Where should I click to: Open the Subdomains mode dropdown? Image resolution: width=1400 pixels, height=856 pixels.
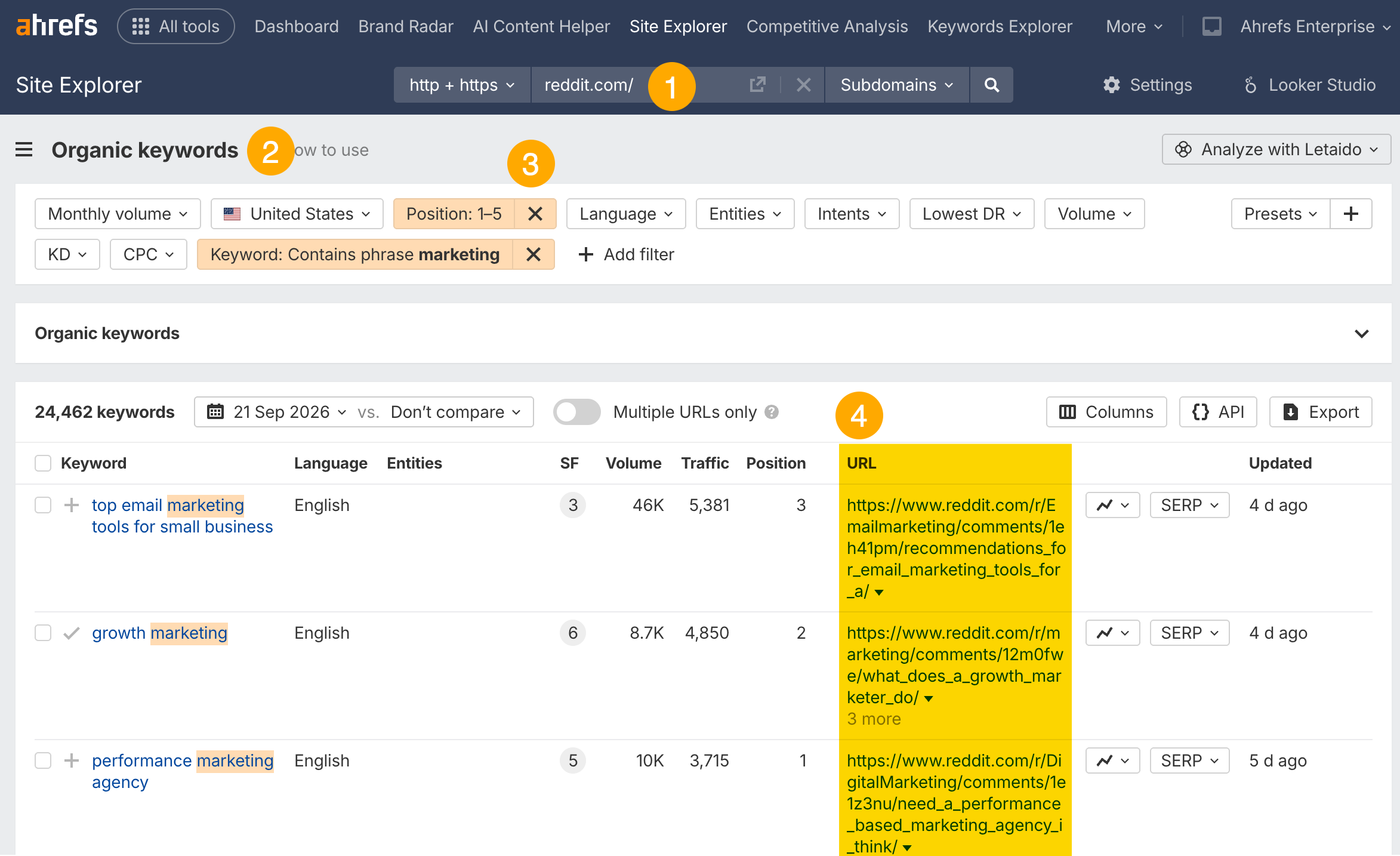(897, 85)
